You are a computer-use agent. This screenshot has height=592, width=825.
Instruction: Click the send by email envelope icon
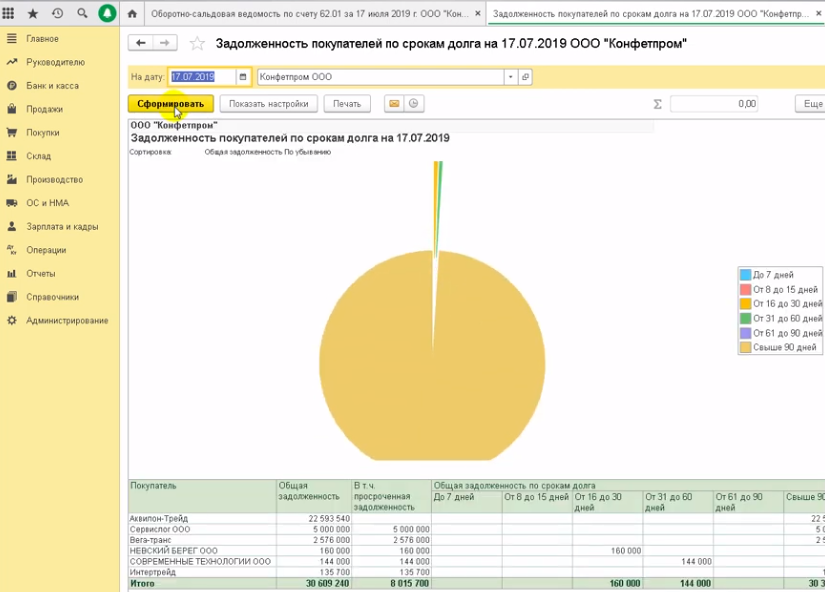tap(394, 103)
